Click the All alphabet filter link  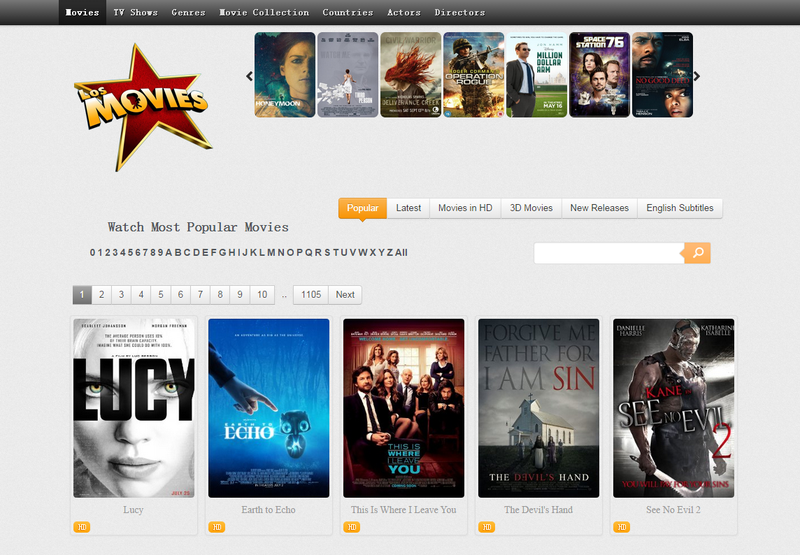click(x=401, y=253)
